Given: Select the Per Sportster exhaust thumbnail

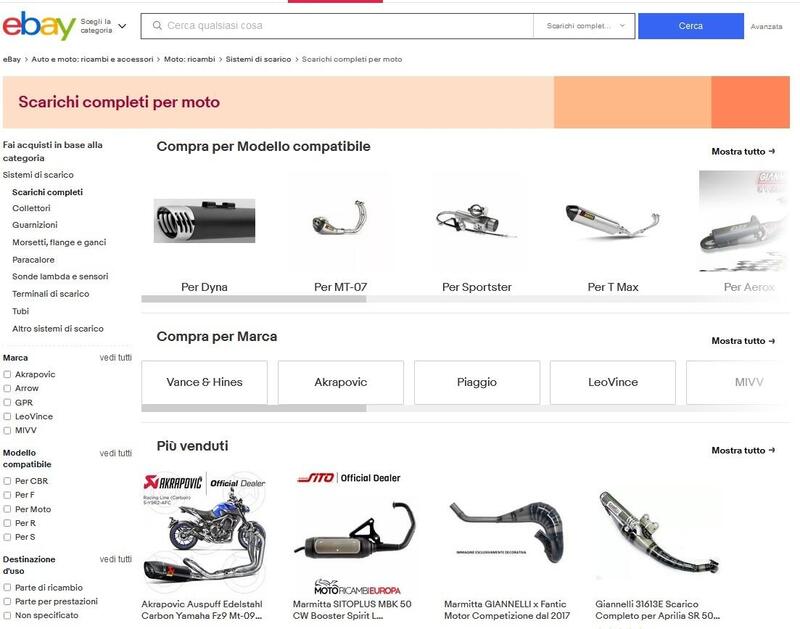Looking at the screenshot, I should tap(477, 220).
